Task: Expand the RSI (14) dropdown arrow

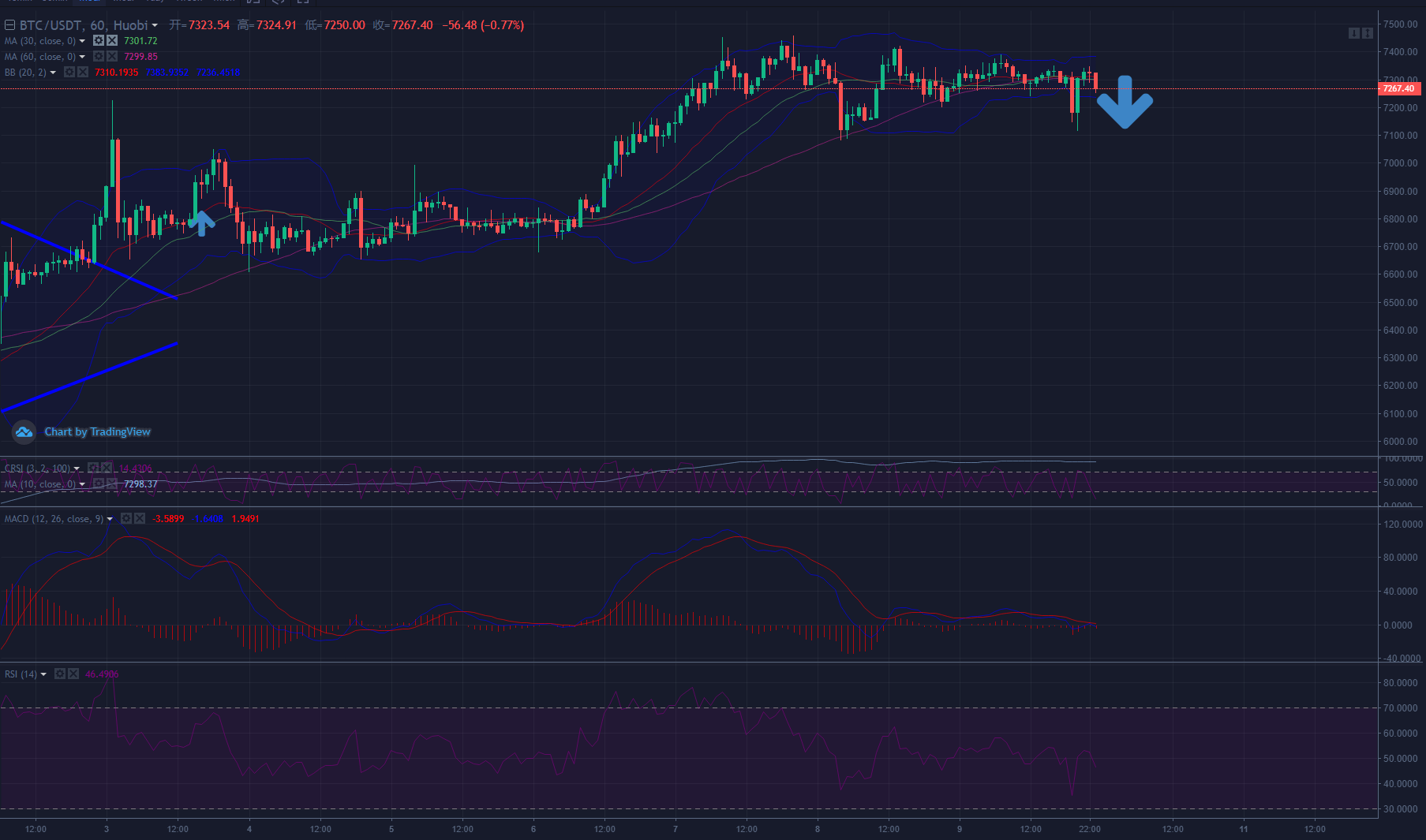Action: tap(43, 674)
